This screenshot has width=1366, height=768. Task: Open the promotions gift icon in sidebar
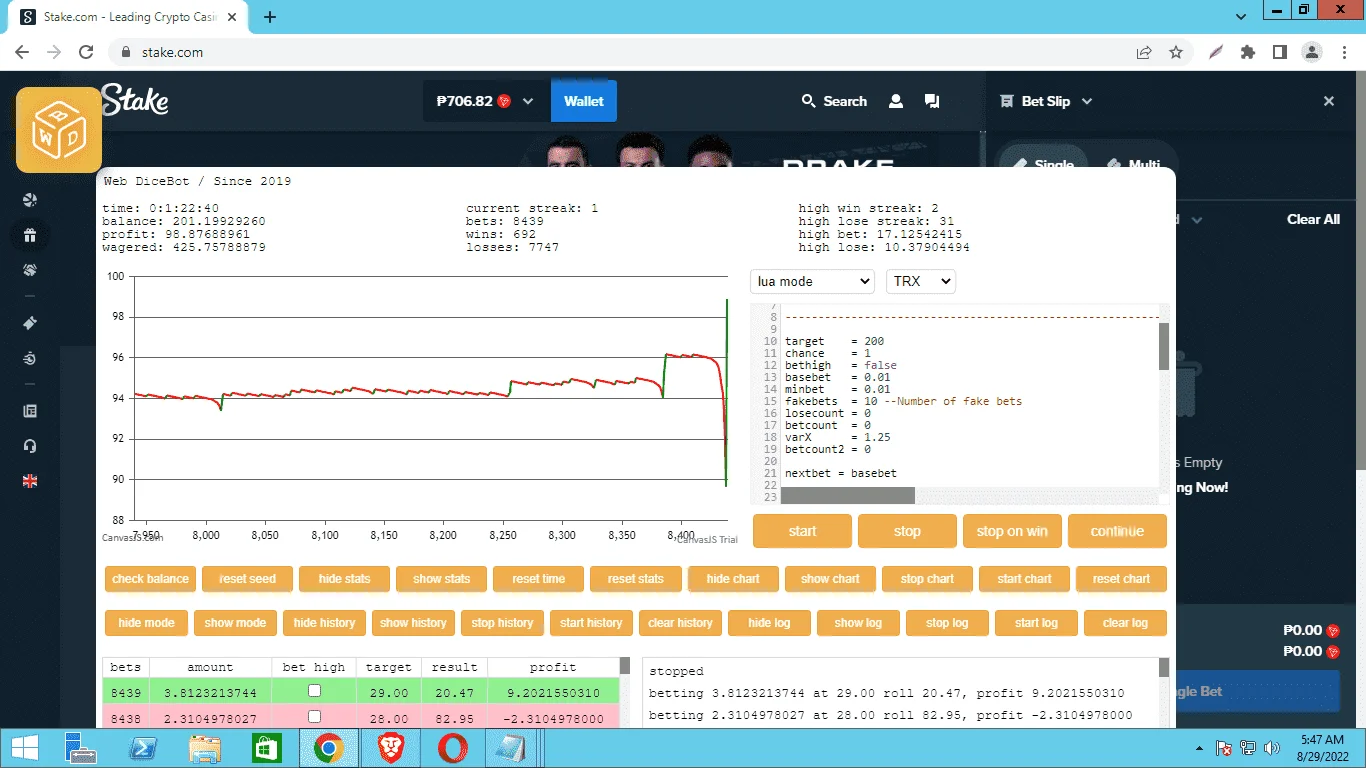coord(30,236)
